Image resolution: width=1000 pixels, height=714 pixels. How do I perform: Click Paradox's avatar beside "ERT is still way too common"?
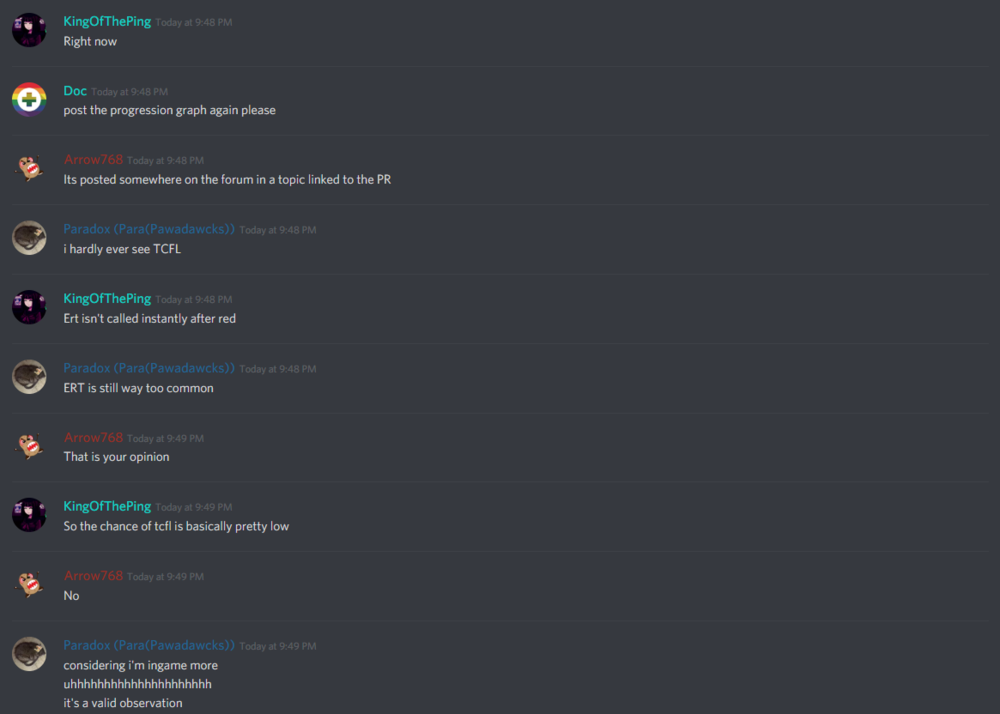coord(29,377)
